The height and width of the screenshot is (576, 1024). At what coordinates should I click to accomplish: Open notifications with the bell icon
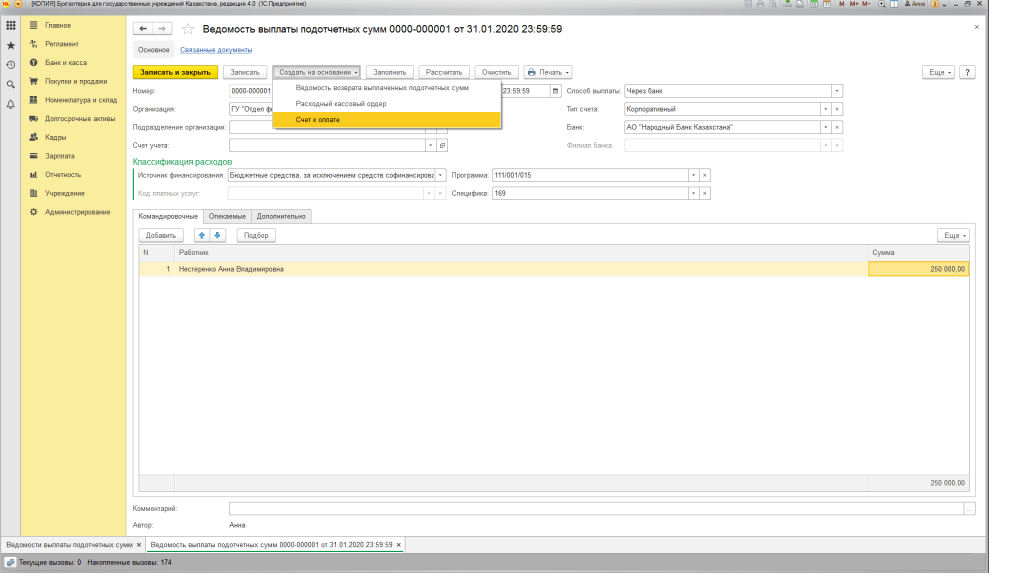[10, 104]
